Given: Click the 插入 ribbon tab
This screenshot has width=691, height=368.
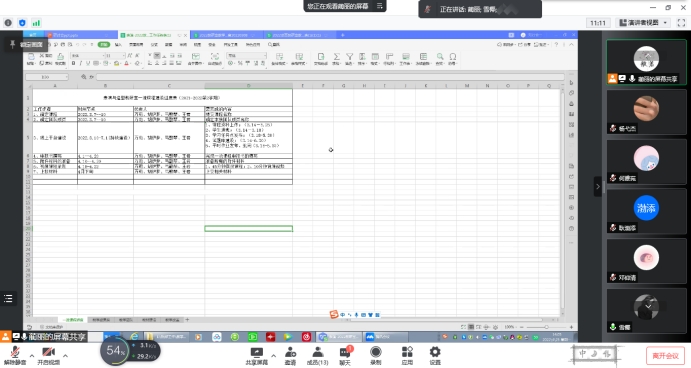Looking at the screenshot, I should pyautogui.click(x=118, y=45).
